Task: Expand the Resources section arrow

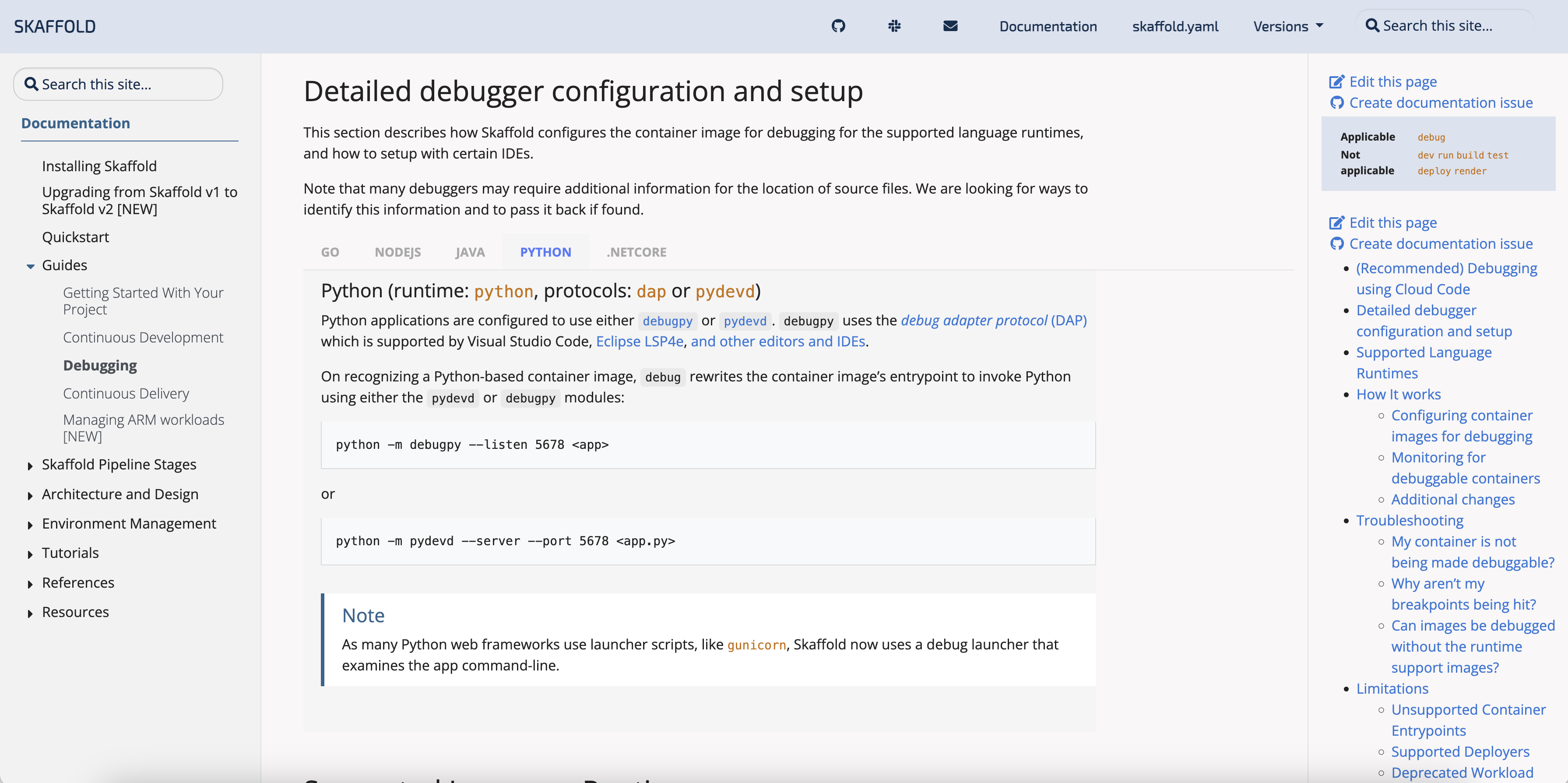Action: 31,613
